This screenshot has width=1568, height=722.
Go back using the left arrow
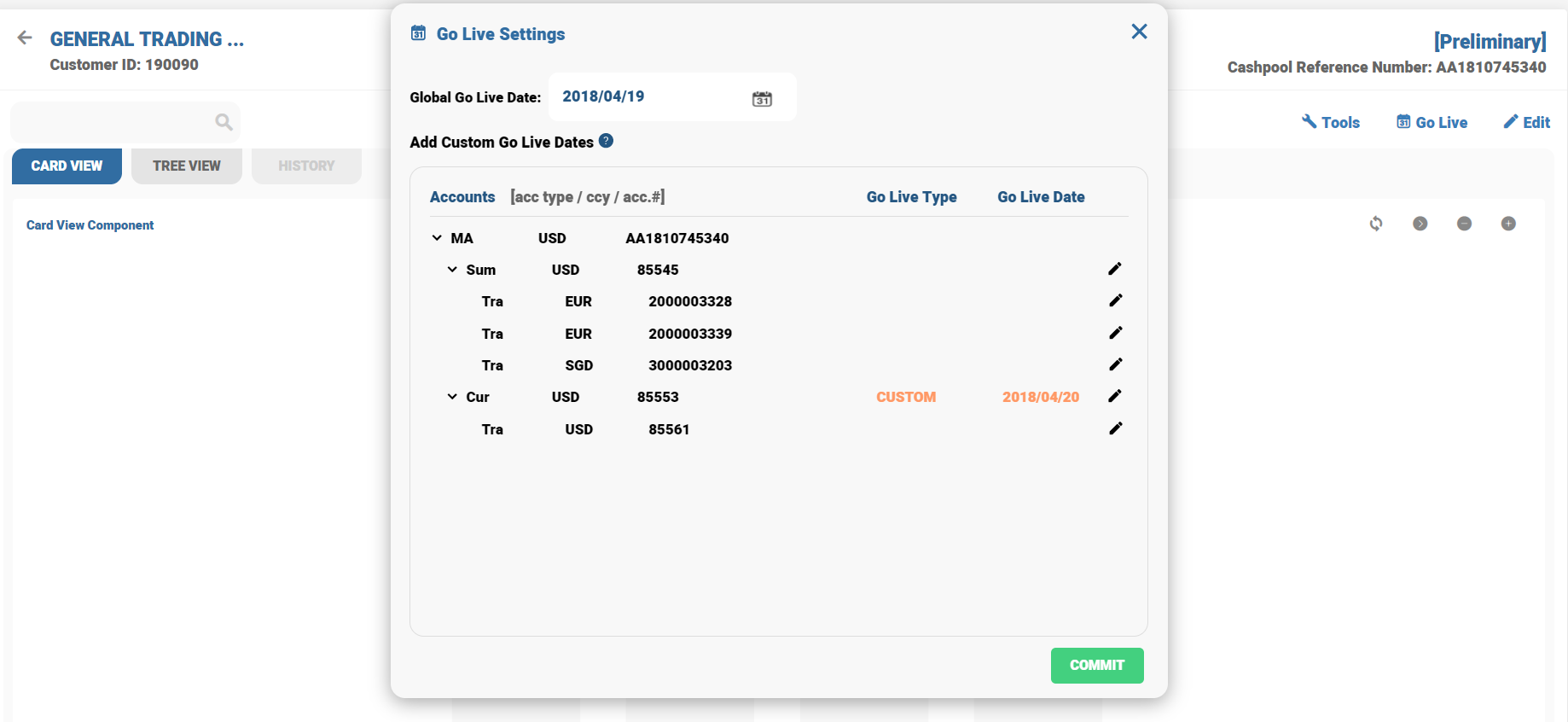(25, 38)
